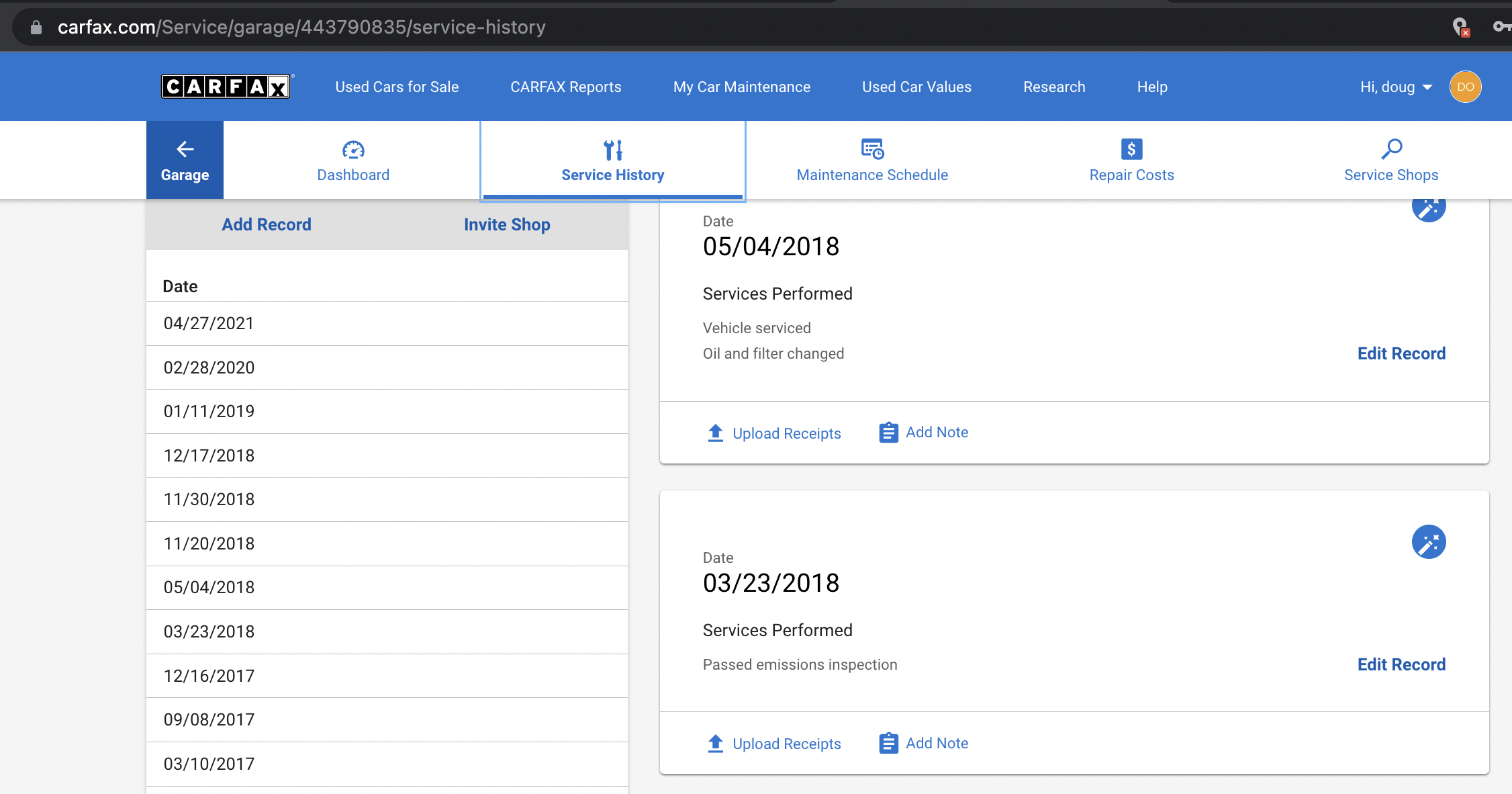Click Oil and filter changed text
1512x794 pixels.
(x=773, y=353)
